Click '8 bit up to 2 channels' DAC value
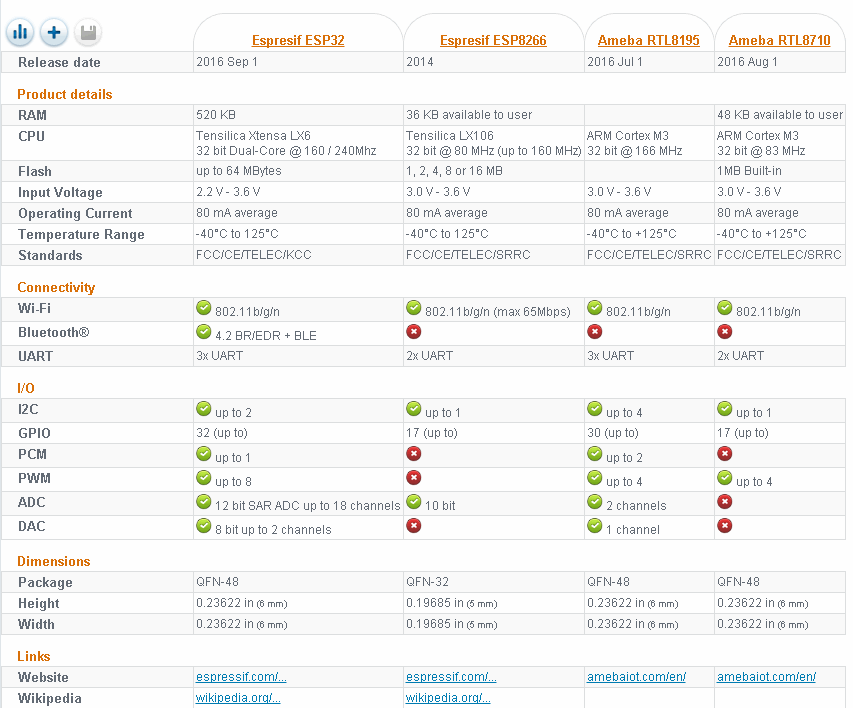This screenshot has width=853, height=708. 273,530
